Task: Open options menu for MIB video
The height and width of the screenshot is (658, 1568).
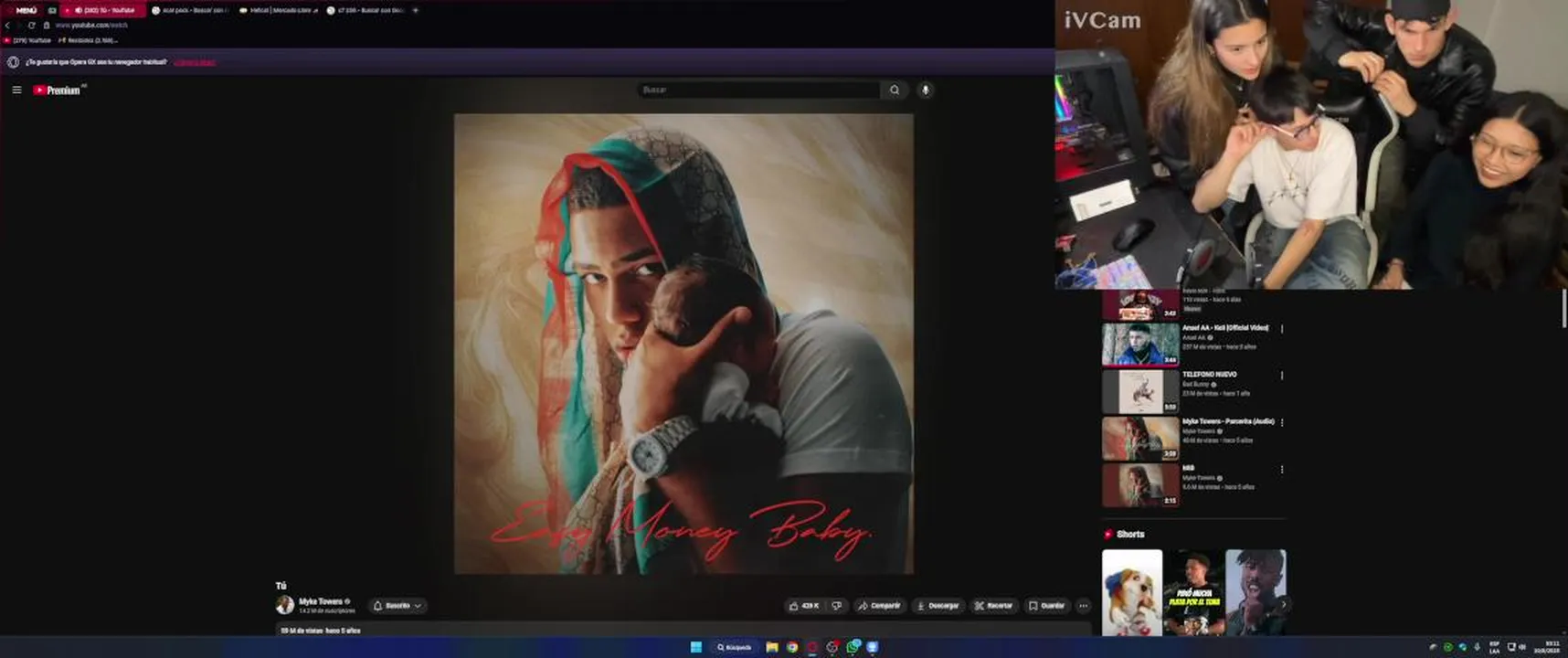Action: pyautogui.click(x=1282, y=470)
